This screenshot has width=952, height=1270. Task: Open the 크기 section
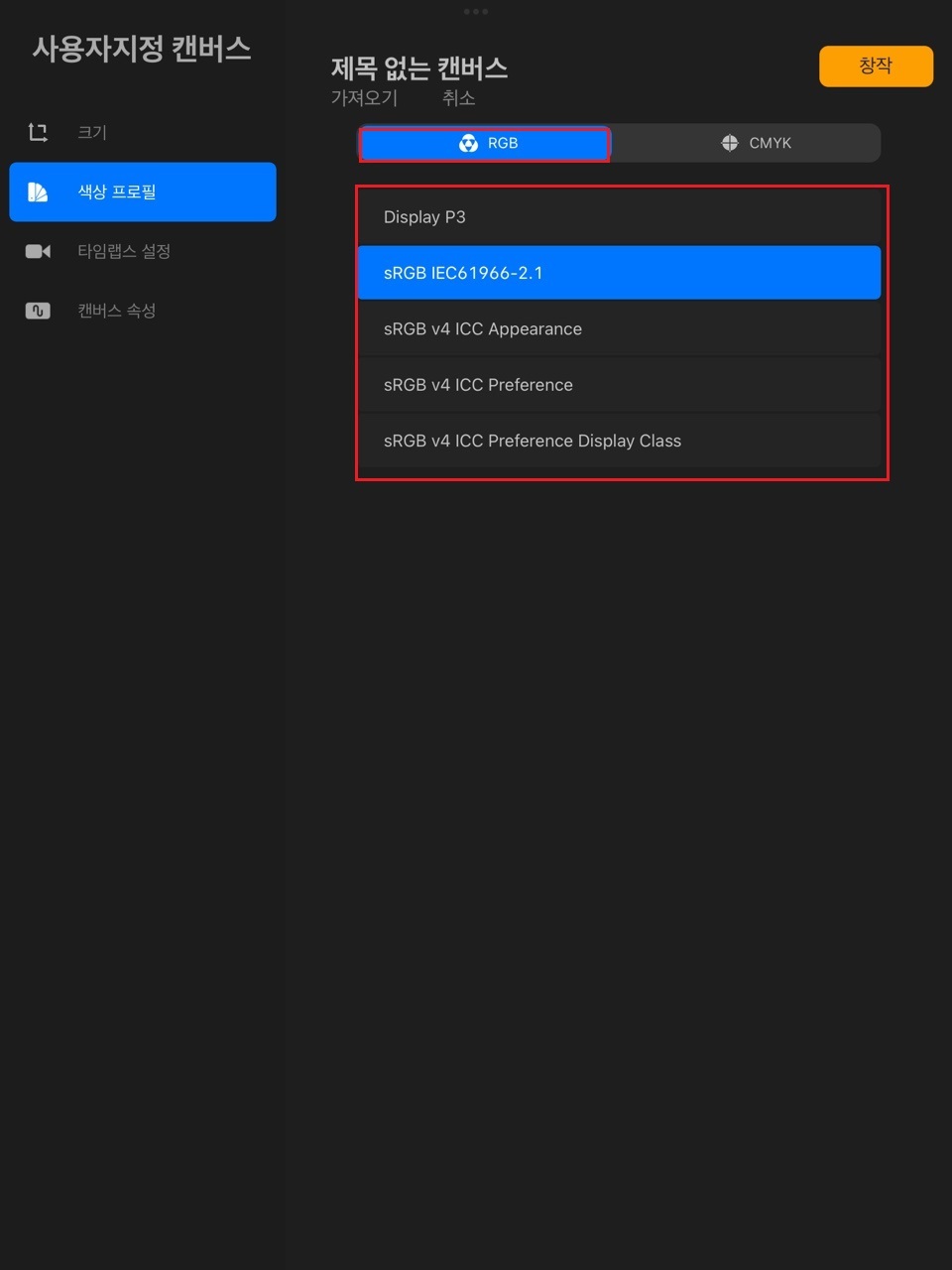pos(143,132)
